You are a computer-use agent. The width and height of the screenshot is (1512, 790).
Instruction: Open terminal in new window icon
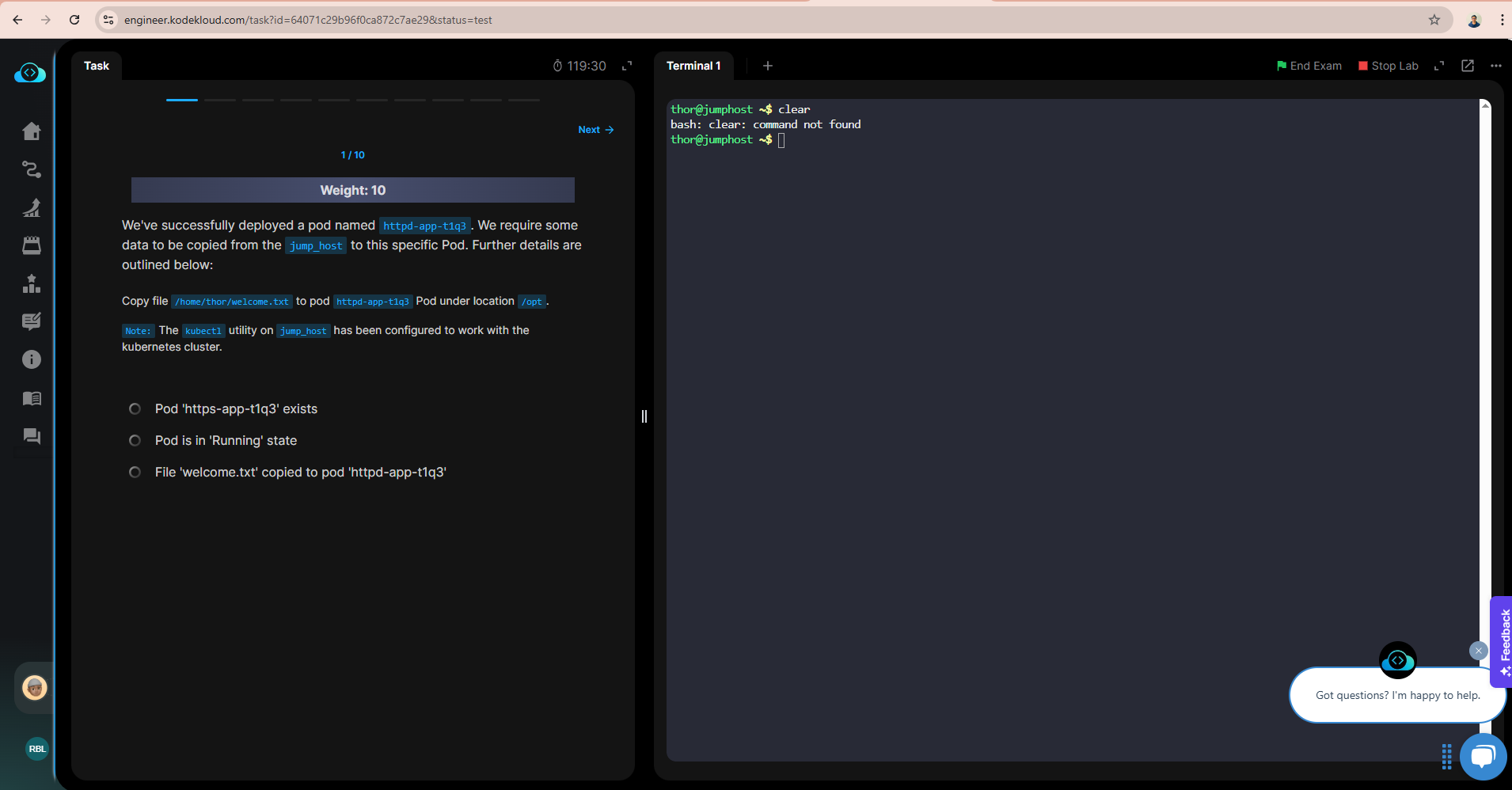pos(1467,66)
